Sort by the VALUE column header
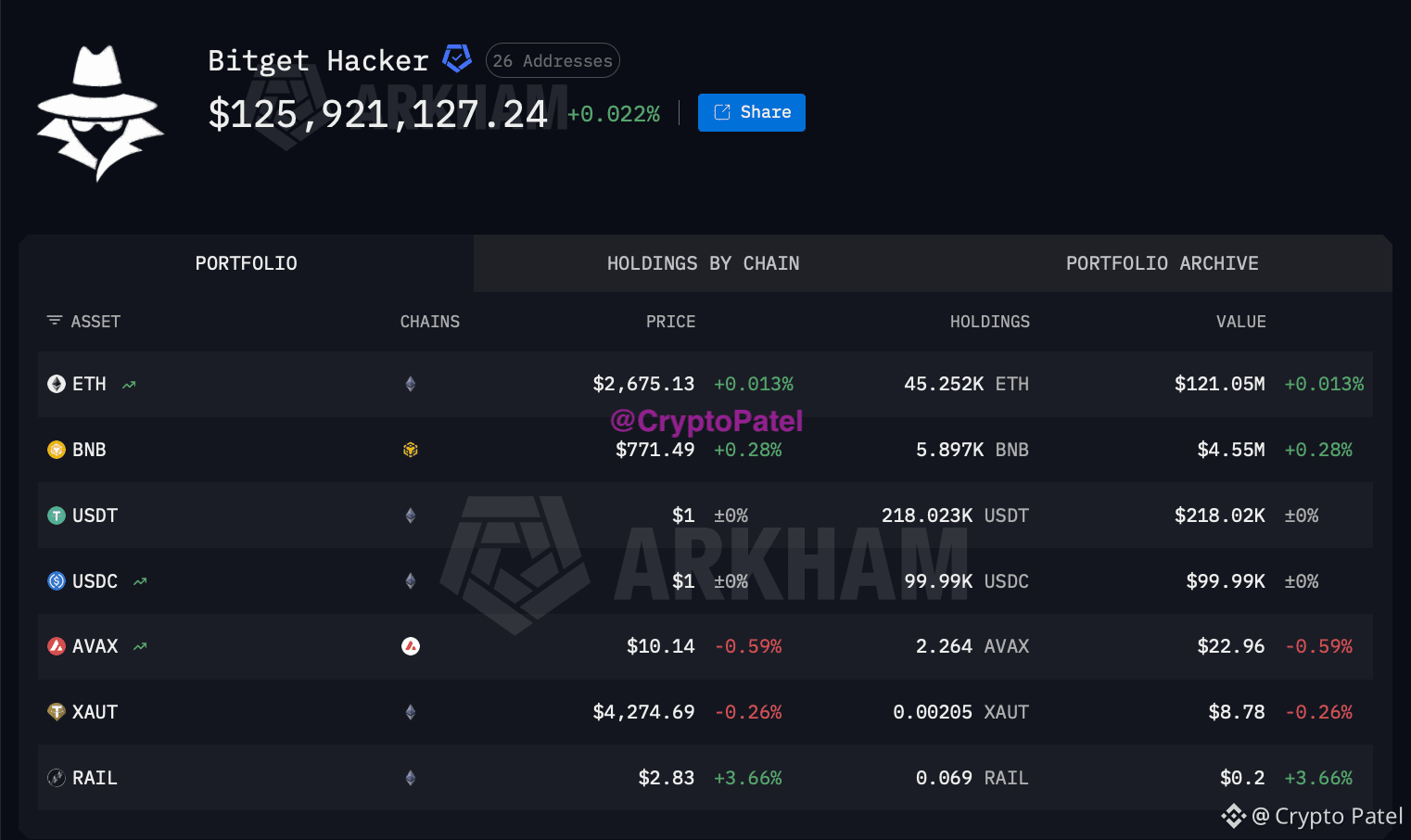 pos(1240,322)
